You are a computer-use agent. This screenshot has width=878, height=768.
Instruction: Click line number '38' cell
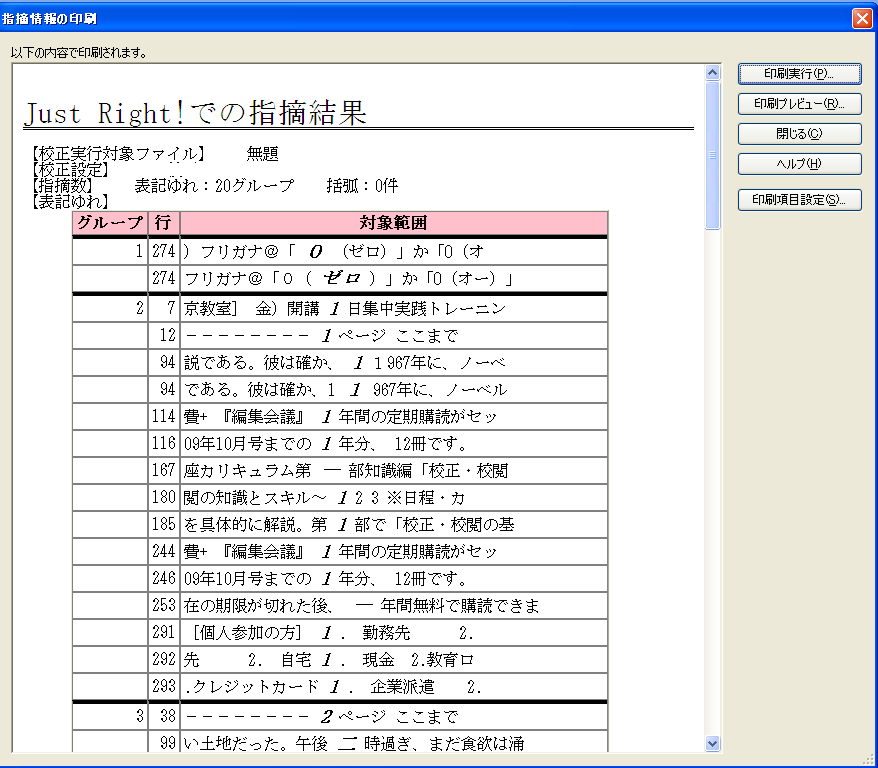point(164,717)
